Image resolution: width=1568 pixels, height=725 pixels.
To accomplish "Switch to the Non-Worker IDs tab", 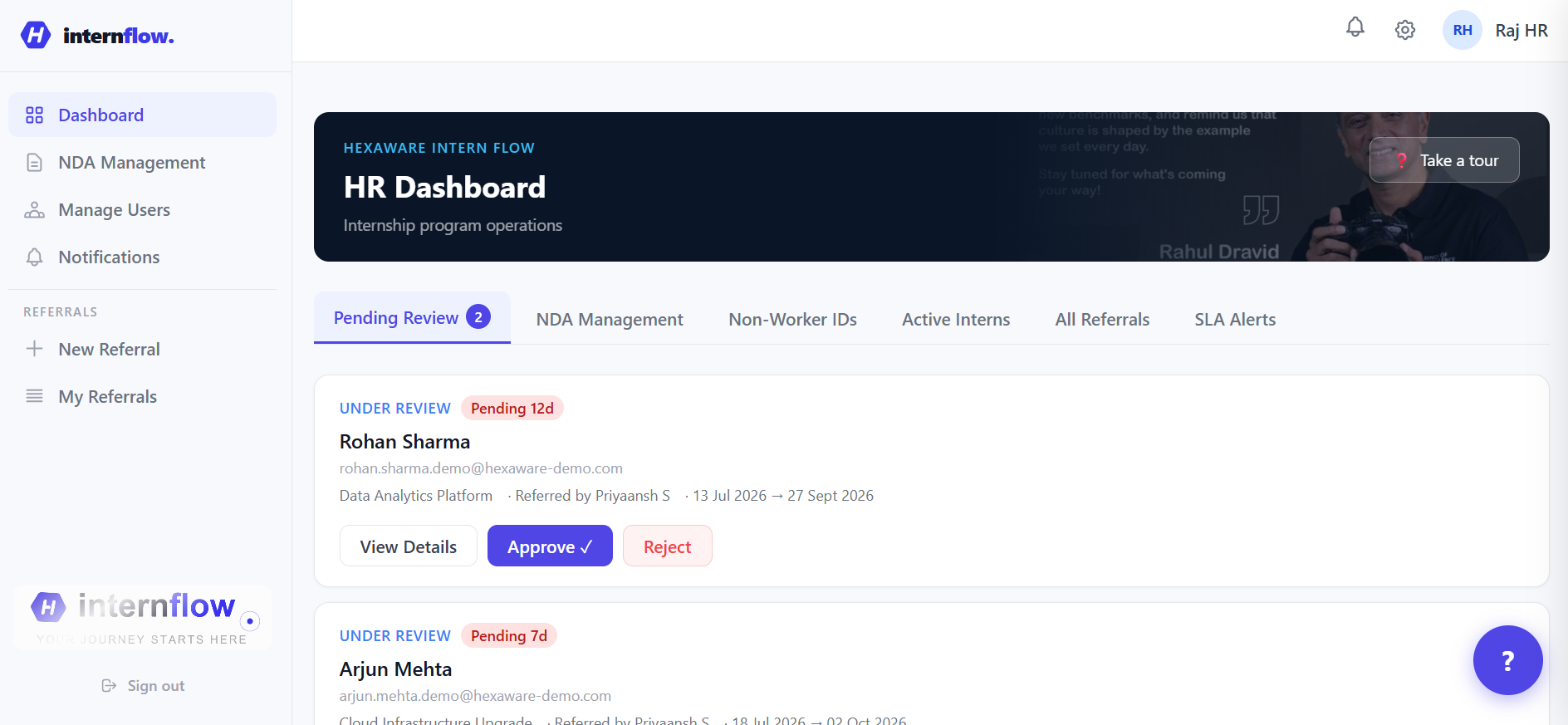I will 792,319.
